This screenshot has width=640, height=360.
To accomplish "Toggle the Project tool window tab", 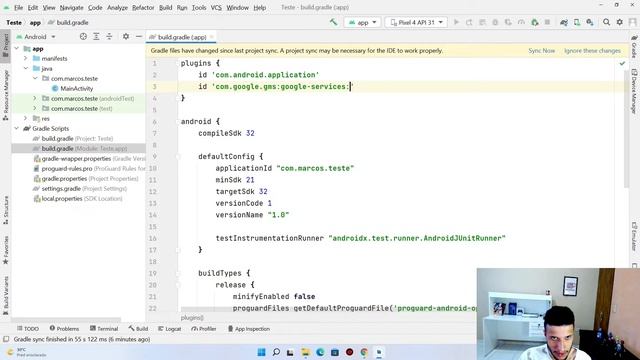I will pyautogui.click(x=6, y=46).
